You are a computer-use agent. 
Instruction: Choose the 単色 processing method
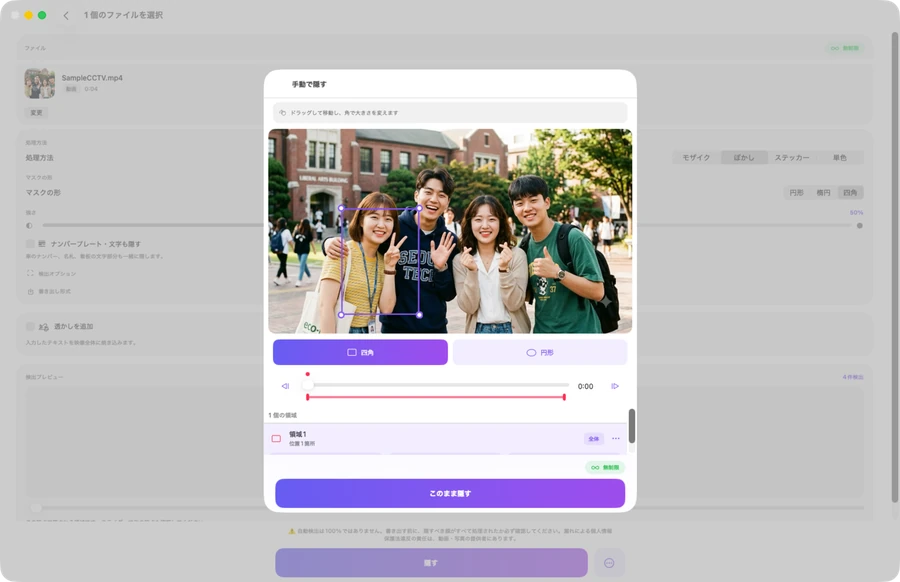click(x=839, y=158)
